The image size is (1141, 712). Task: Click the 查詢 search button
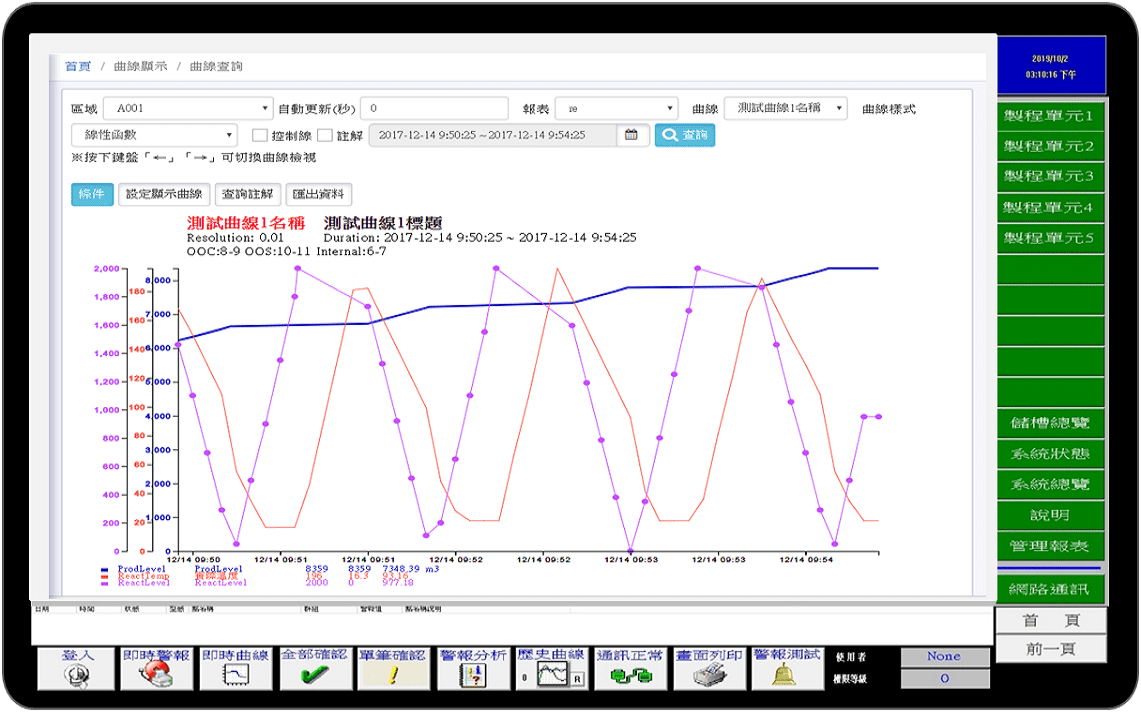(x=684, y=135)
